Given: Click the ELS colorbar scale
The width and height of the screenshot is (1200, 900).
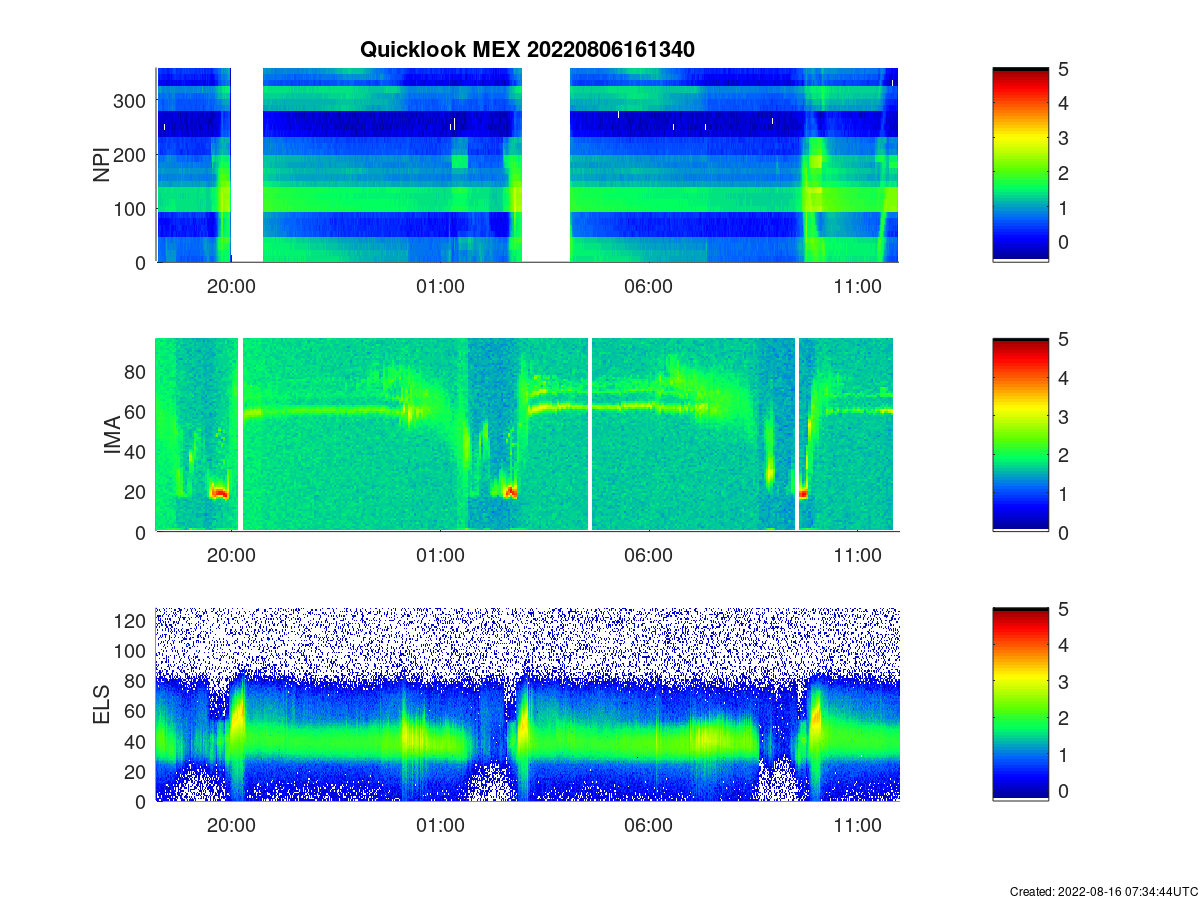Looking at the screenshot, I should point(1020,705).
